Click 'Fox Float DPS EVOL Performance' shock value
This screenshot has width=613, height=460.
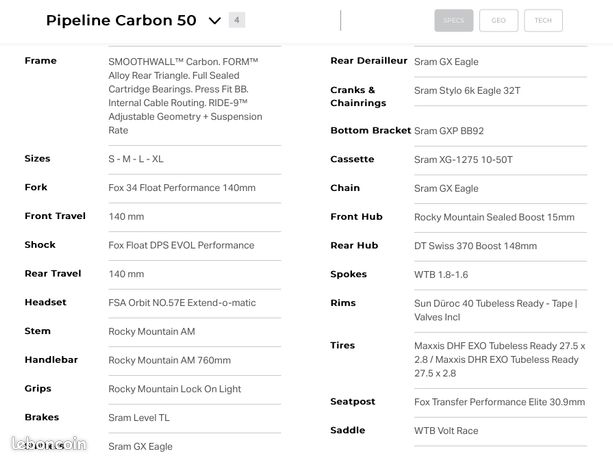point(181,245)
